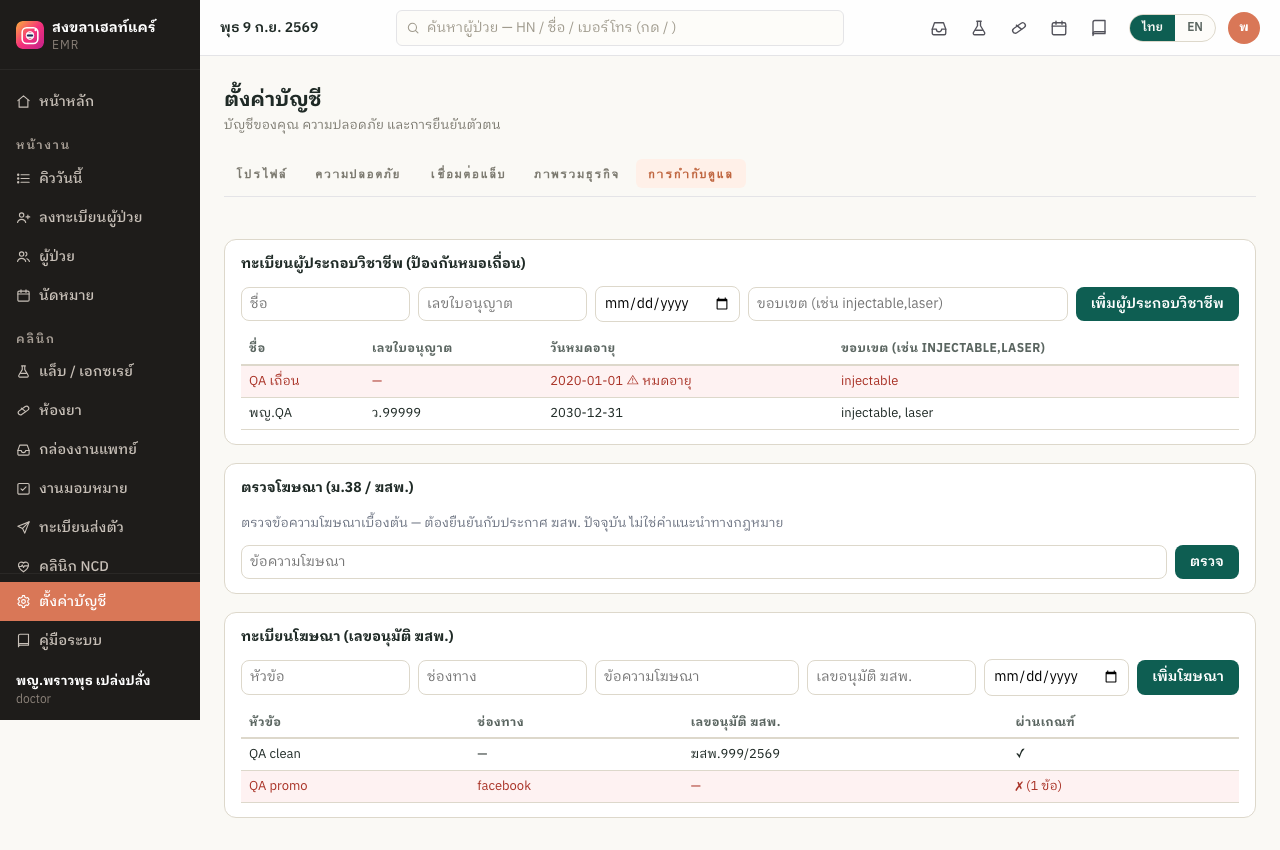
Task: Click the QA clean advertisement row
Action: click(740, 754)
